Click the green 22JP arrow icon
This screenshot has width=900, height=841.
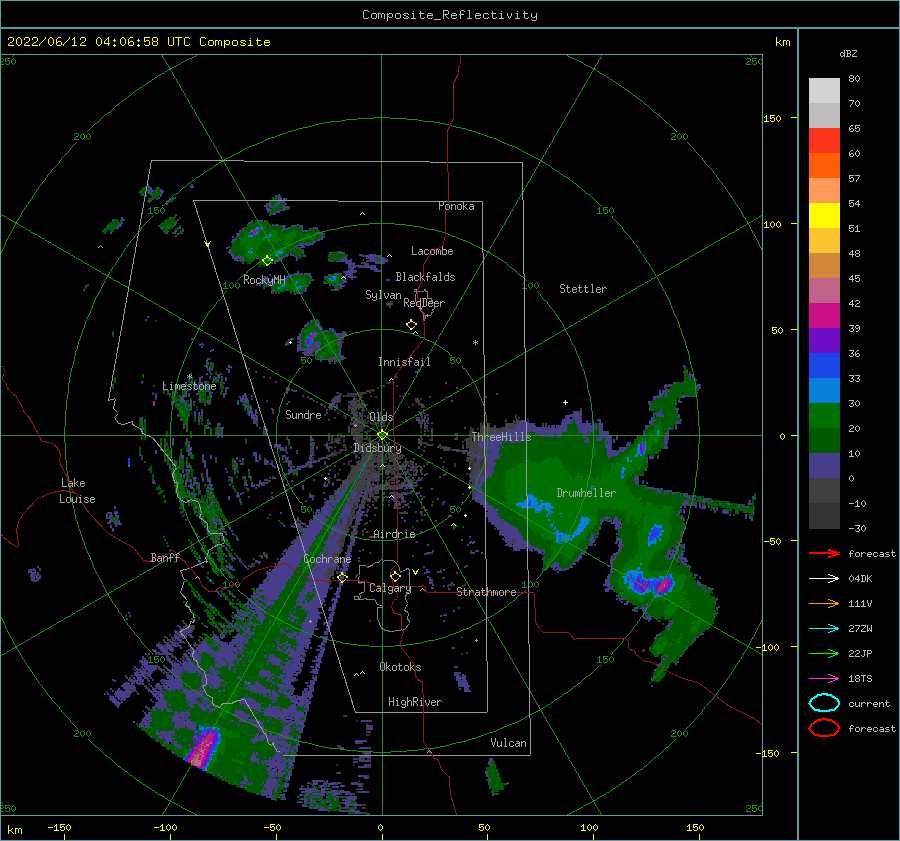coord(824,653)
